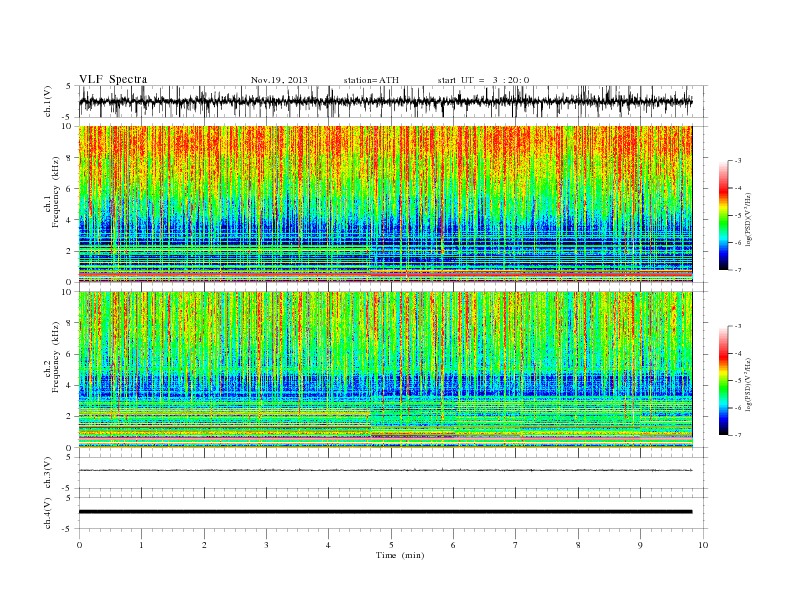Click the ch.2 frequency spectrogram panel
This screenshot has width=792, height=612.
pos(385,370)
